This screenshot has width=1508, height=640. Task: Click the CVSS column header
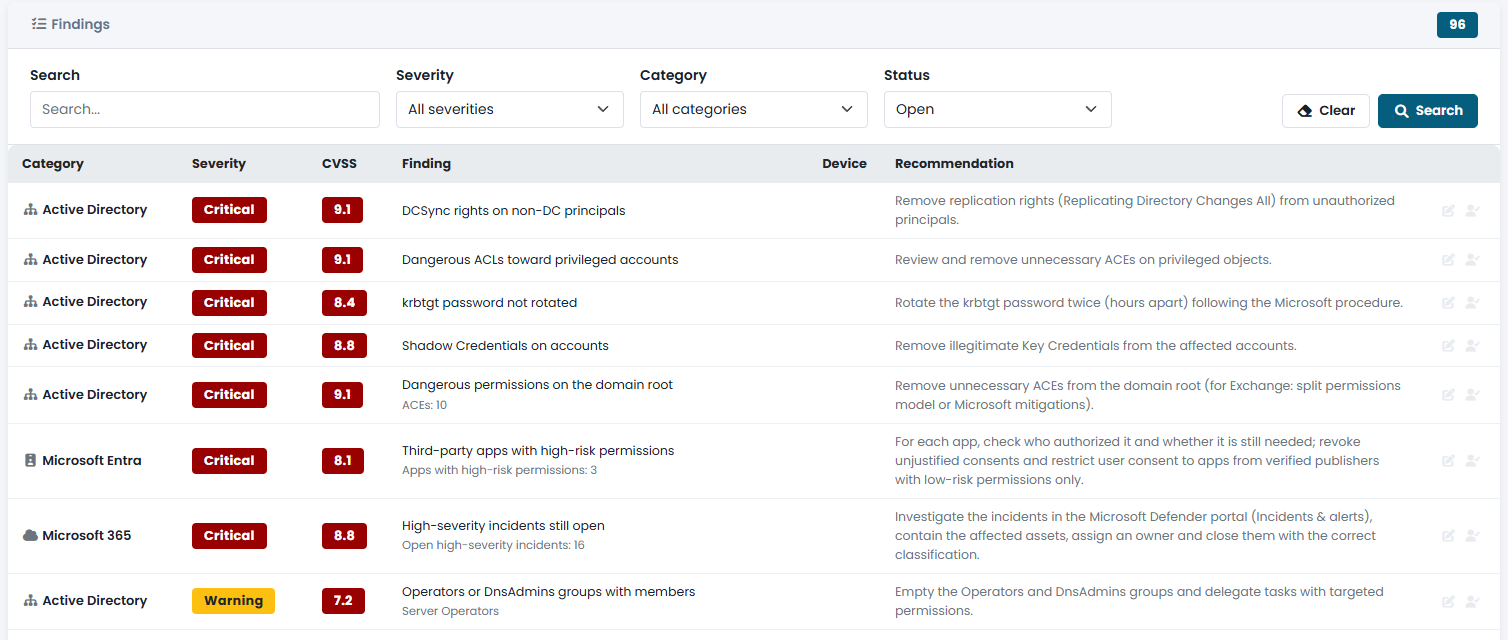(339, 164)
